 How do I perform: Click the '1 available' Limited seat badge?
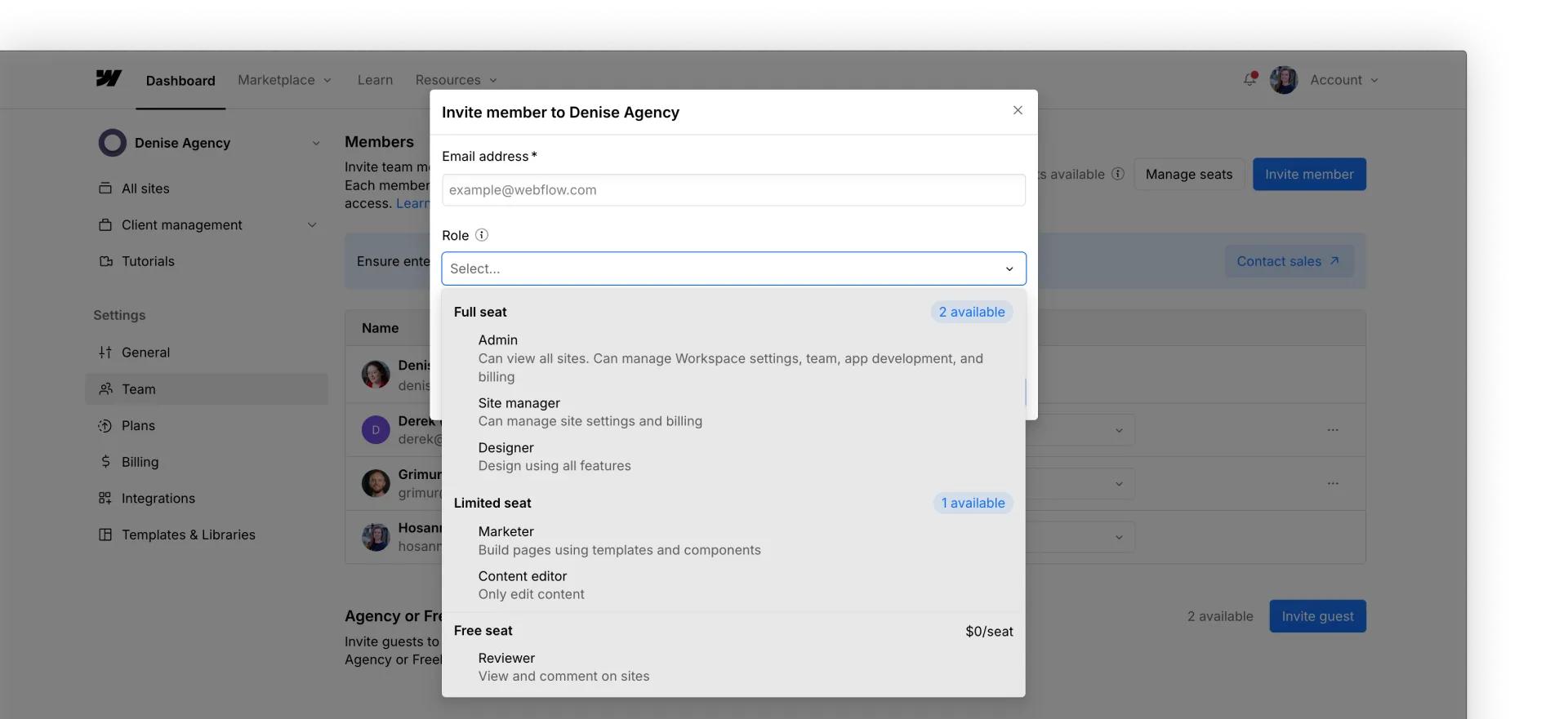973,503
